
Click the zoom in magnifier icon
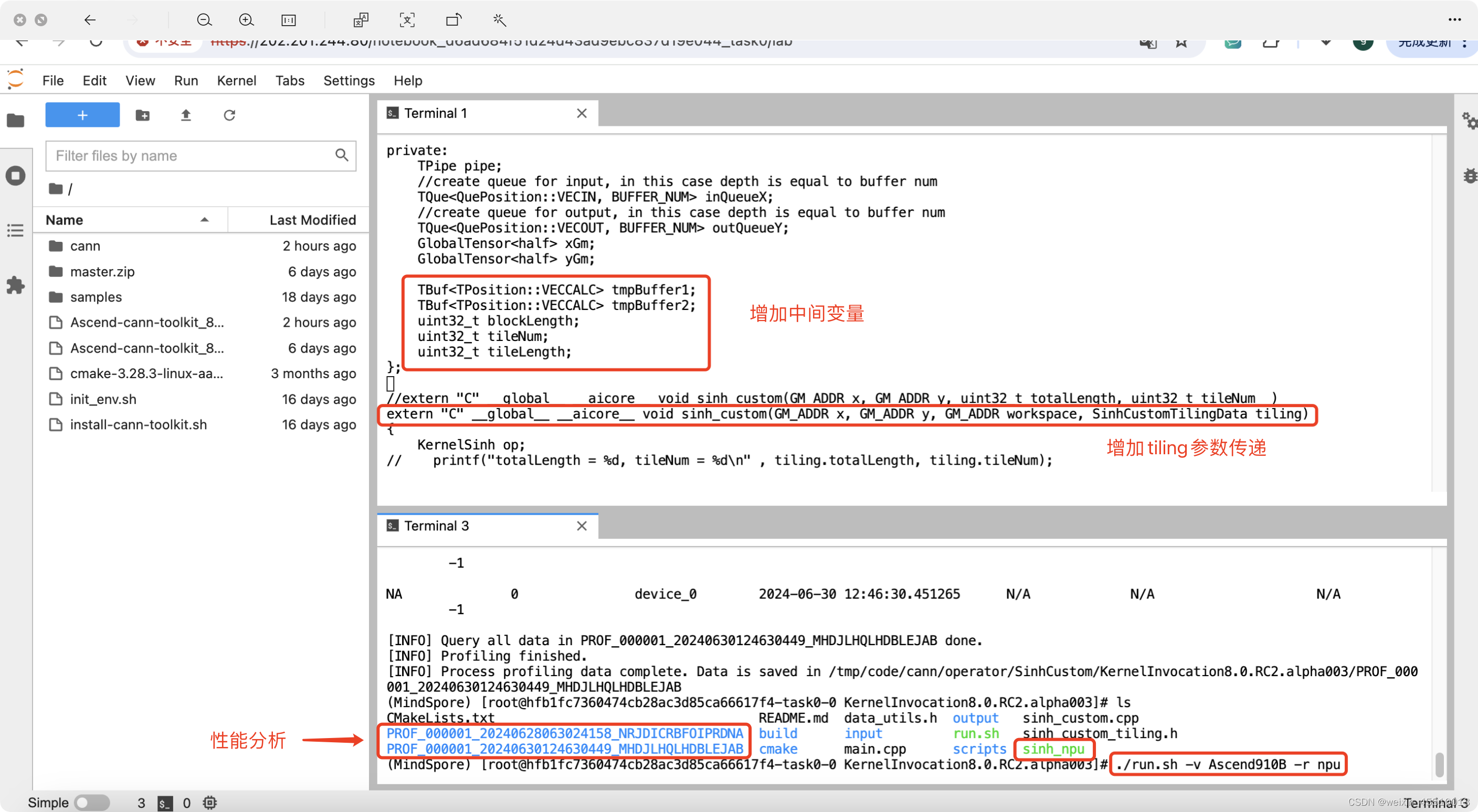tap(246, 20)
